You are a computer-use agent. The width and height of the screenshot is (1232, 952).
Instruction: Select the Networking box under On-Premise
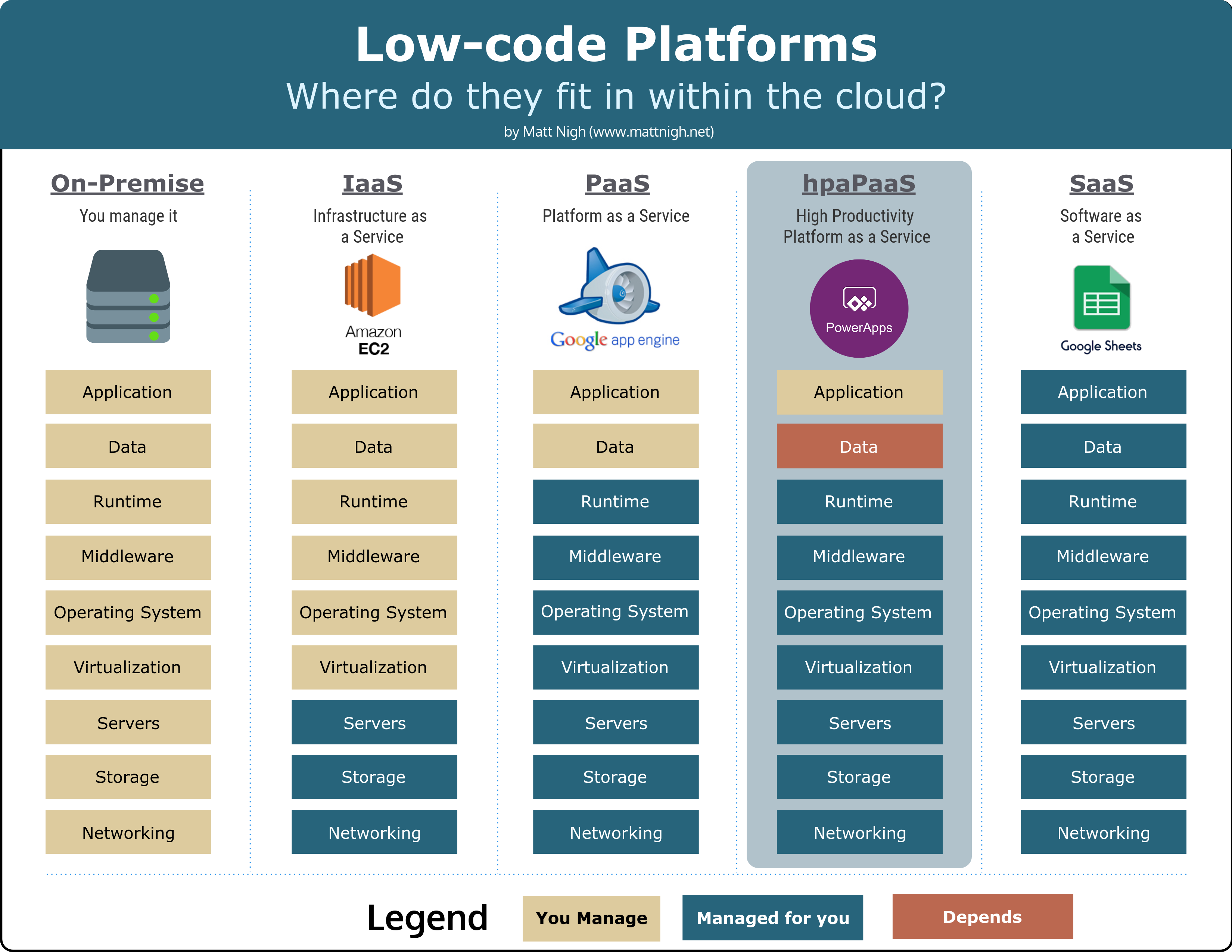(128, 832)
